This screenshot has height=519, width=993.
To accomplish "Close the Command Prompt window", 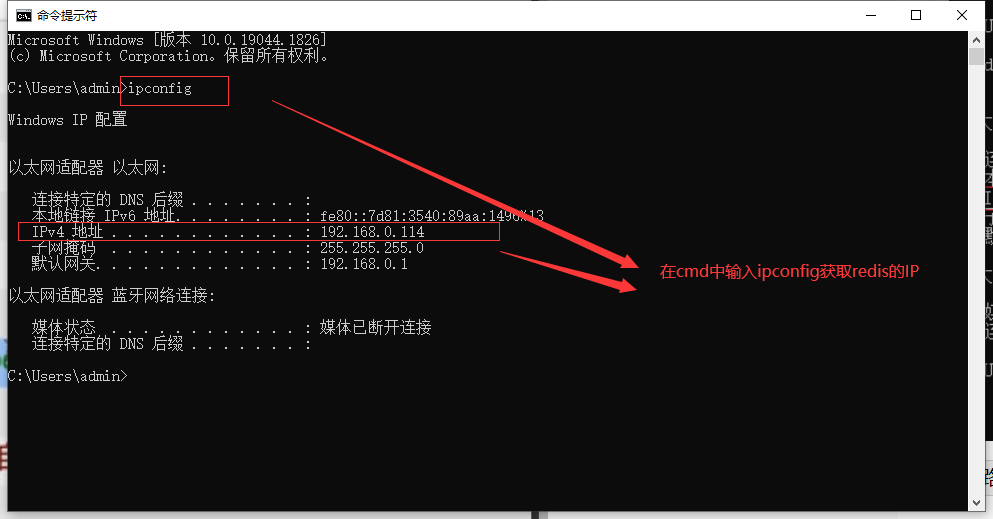I will 961,15.
